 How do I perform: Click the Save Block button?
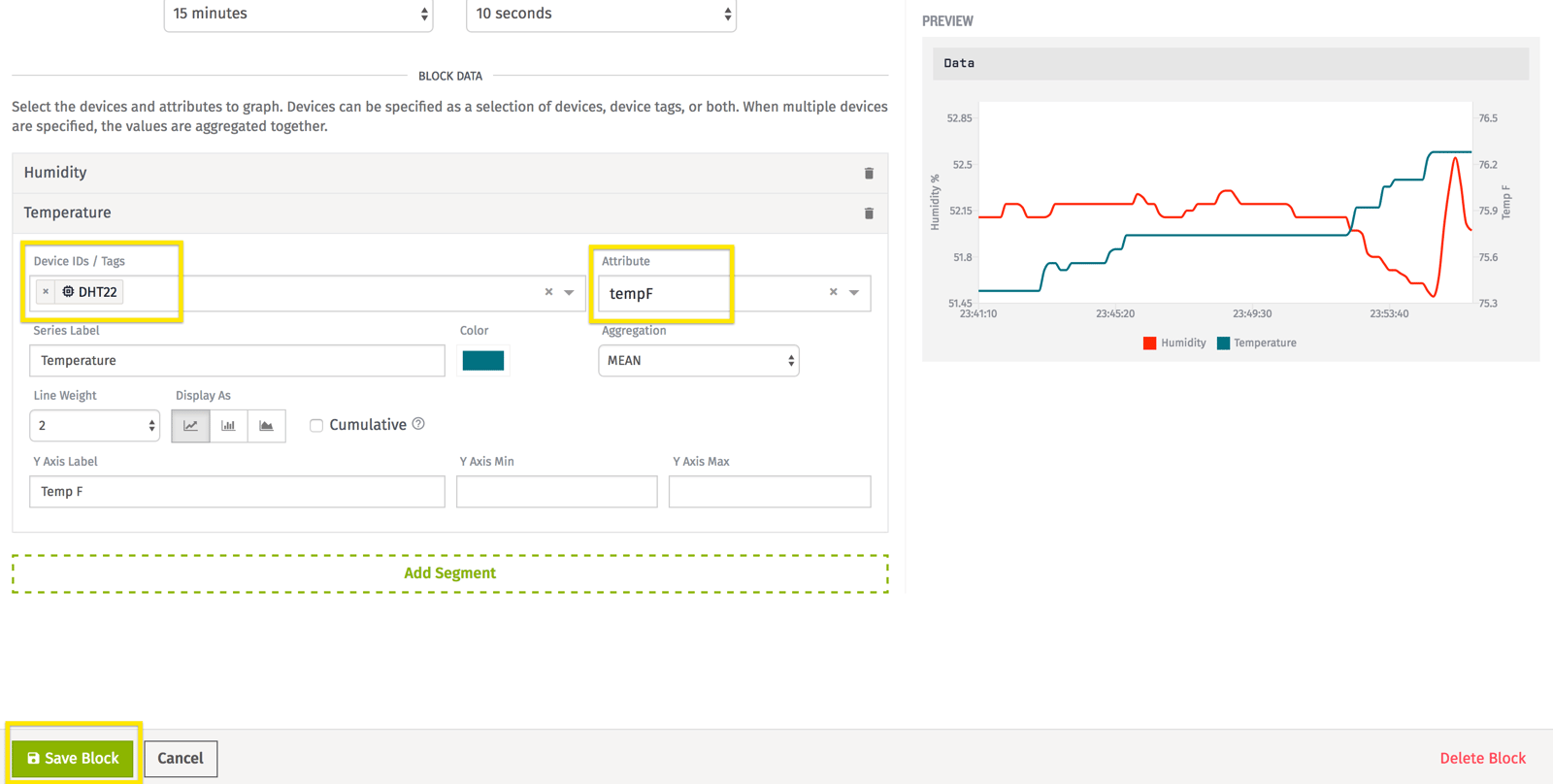pyautogui.click(x=73, y=758)
